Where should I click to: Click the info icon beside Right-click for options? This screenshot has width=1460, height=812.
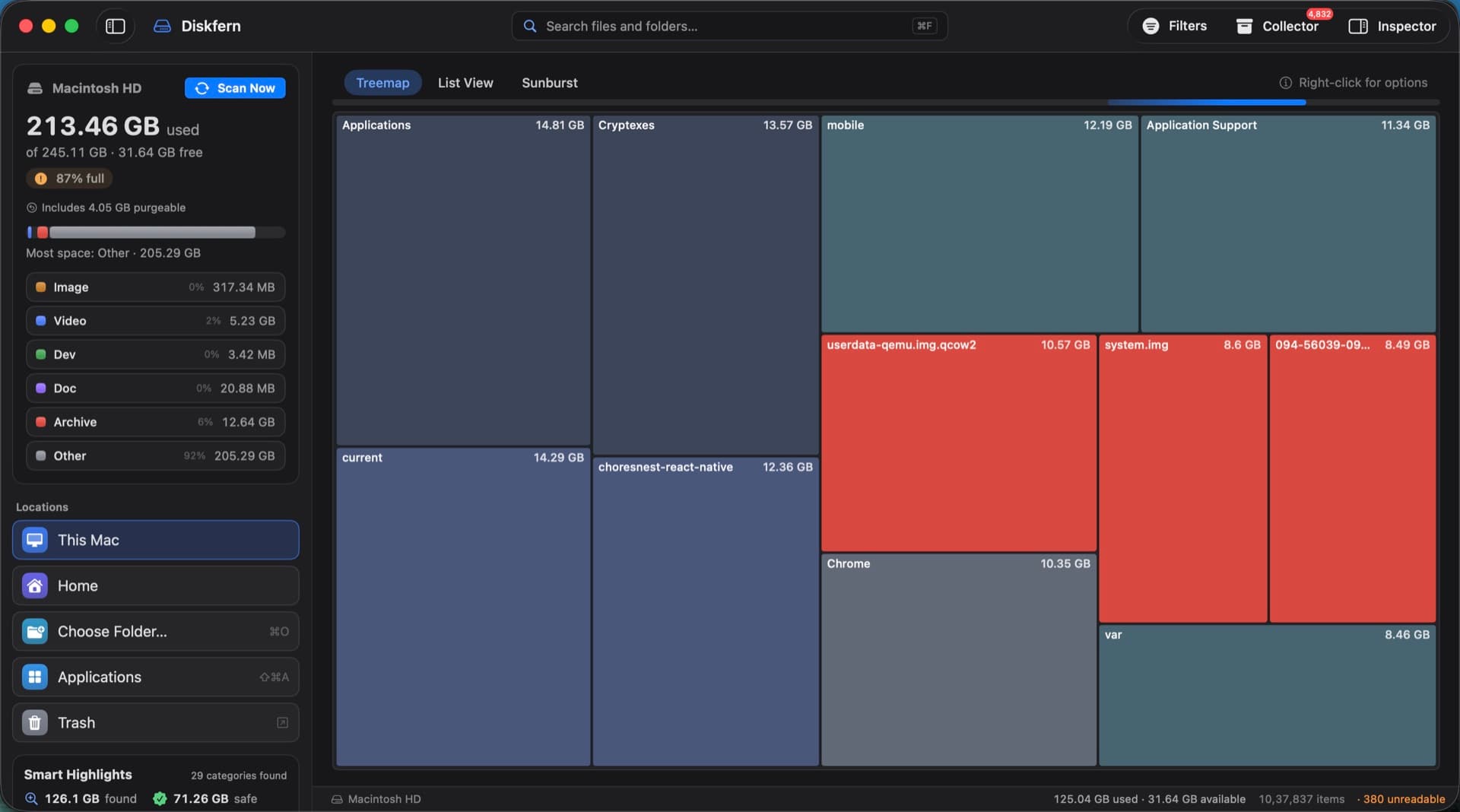1285,83
